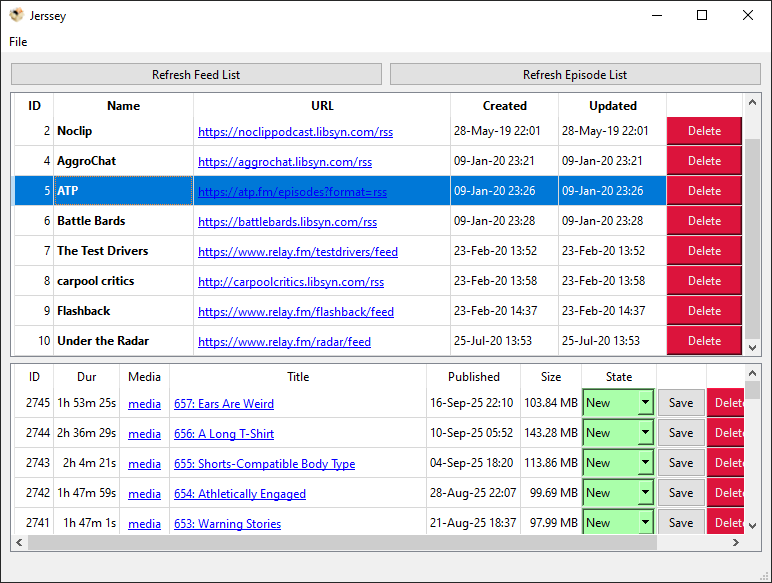Select the Under the Radar feed row
The width and height of the screenshot is (772, 583).
coord(103,341)
